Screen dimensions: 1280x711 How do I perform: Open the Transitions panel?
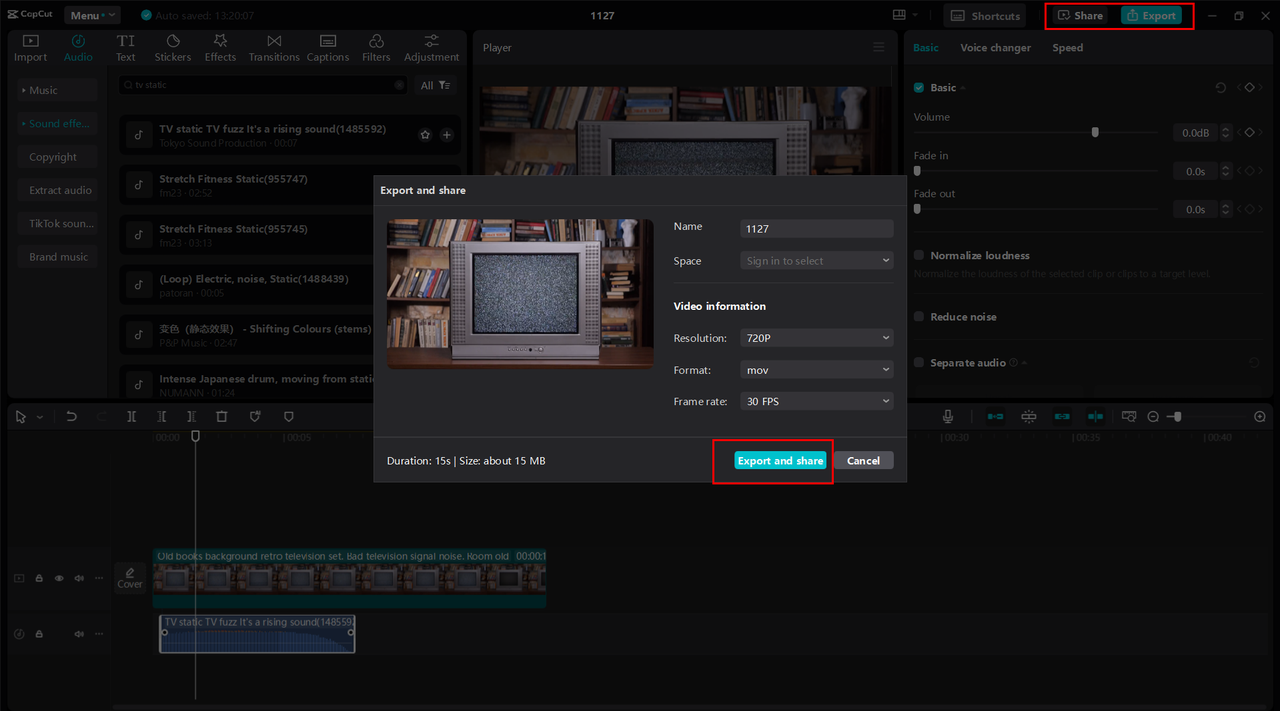tap(274, 48)
